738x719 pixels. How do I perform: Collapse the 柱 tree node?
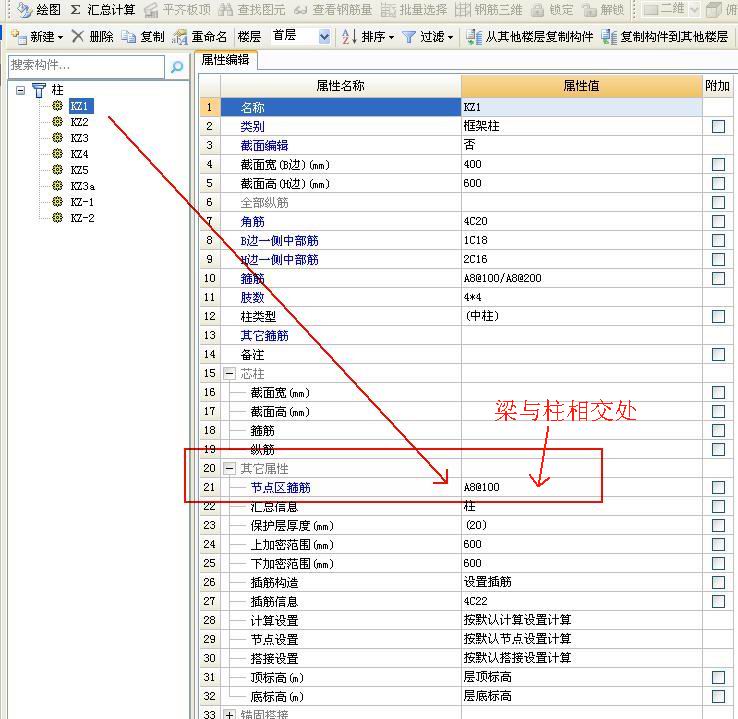pos(20,90)
